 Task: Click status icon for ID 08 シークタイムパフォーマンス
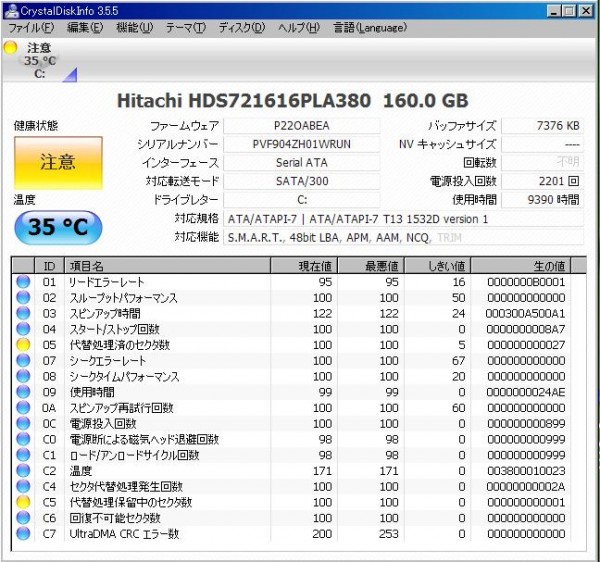tap(23, 376)
